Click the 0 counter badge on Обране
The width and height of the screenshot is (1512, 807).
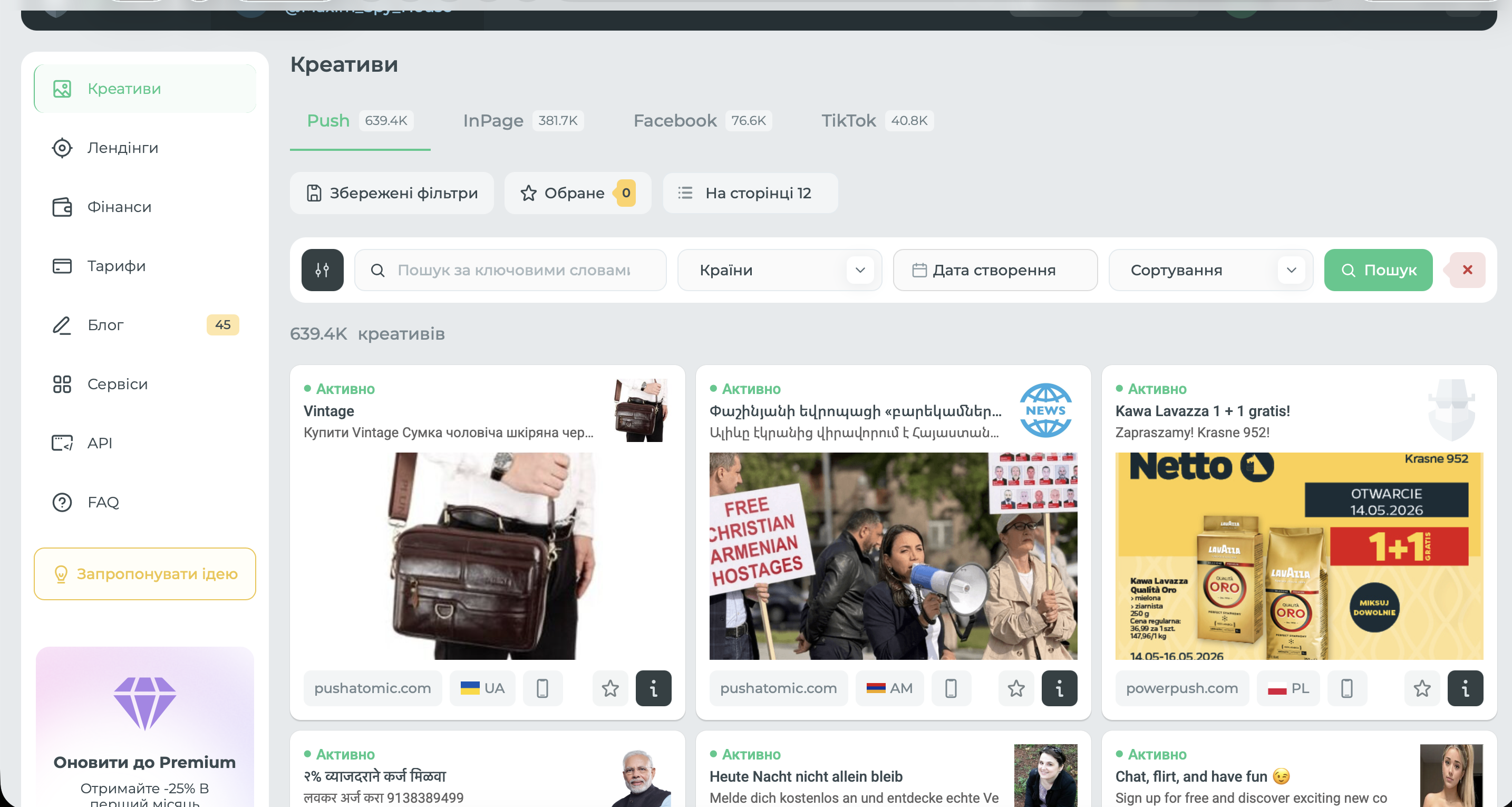point(626,193)
